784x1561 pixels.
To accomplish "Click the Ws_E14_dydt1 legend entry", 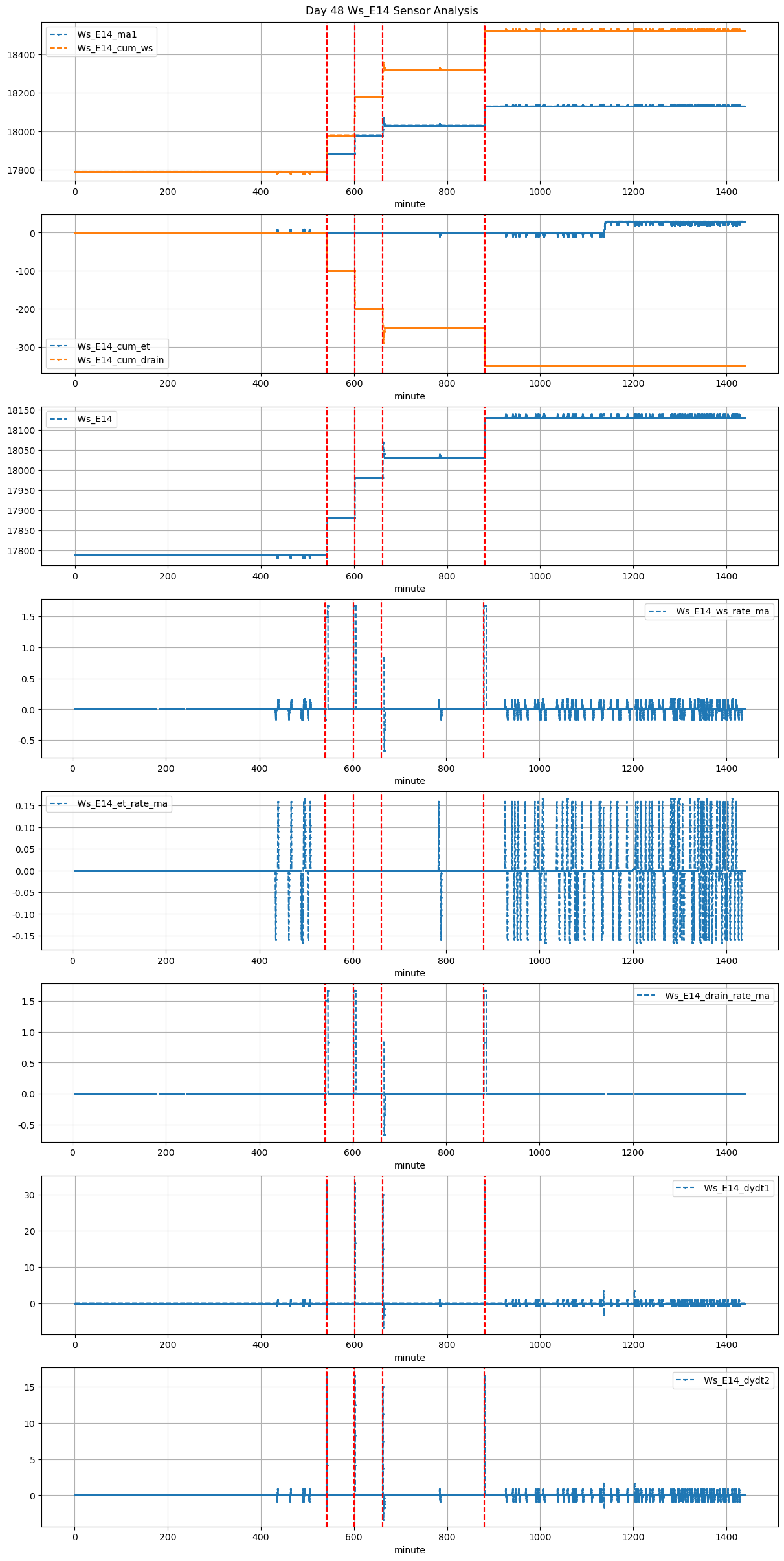I will (736, 1188).
